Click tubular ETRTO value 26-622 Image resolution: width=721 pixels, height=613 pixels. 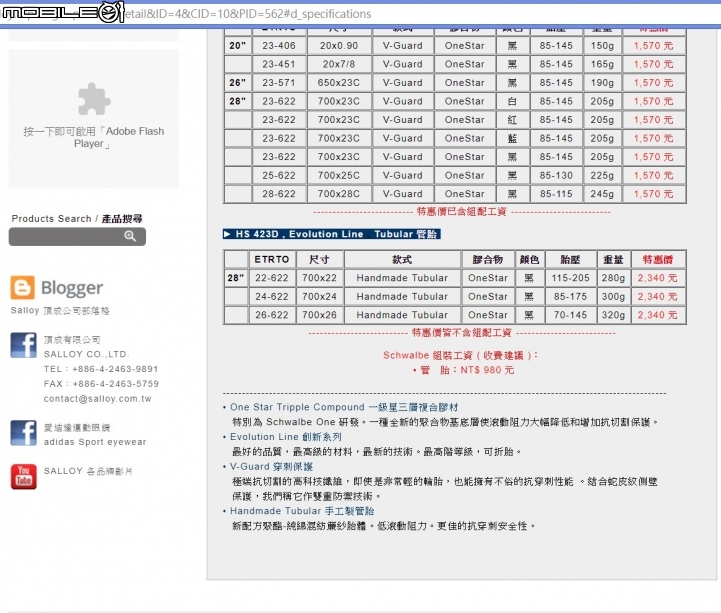pos(272,315)
